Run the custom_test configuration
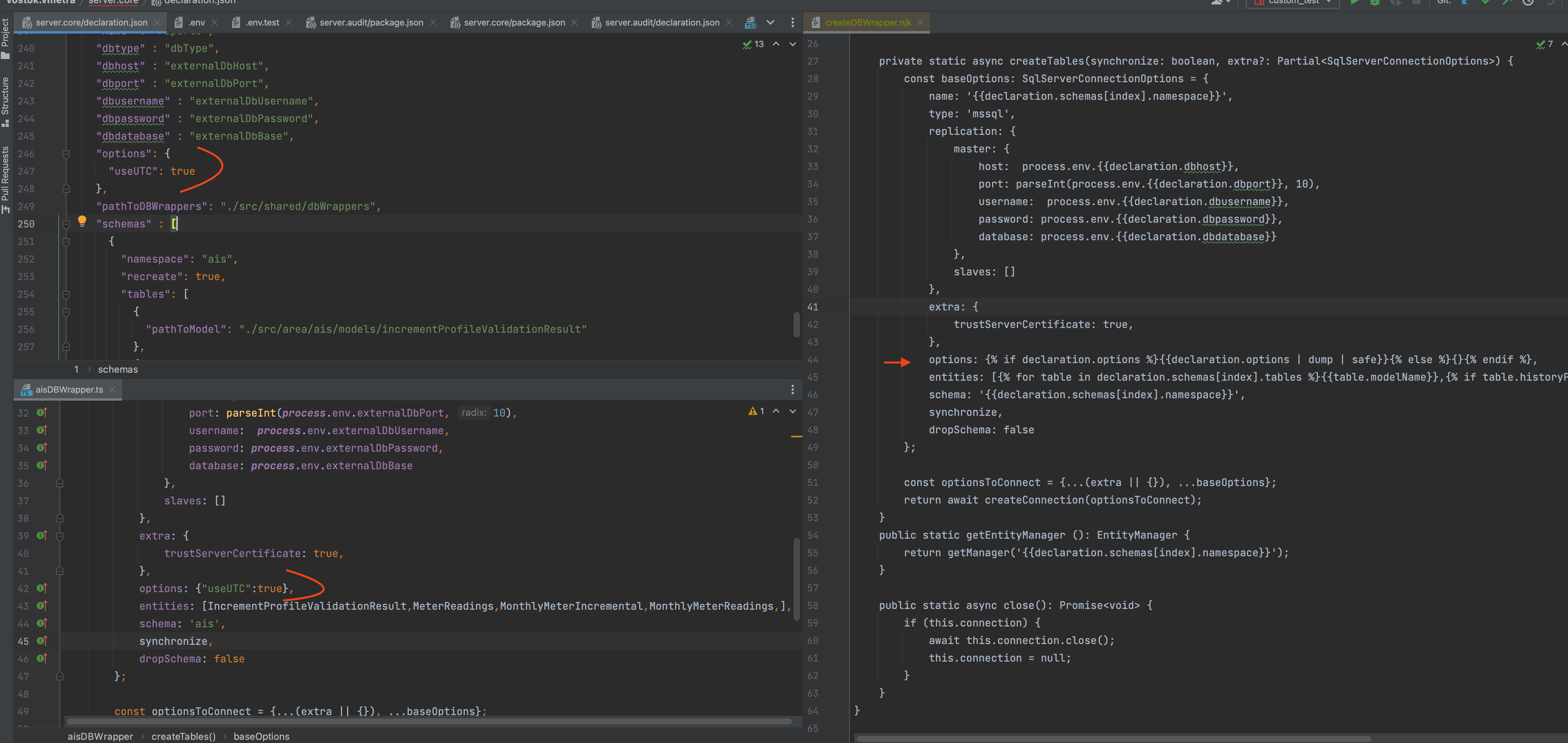Image resolution: width=1568 pixels, height=743 pixels. coord(1354,2)
